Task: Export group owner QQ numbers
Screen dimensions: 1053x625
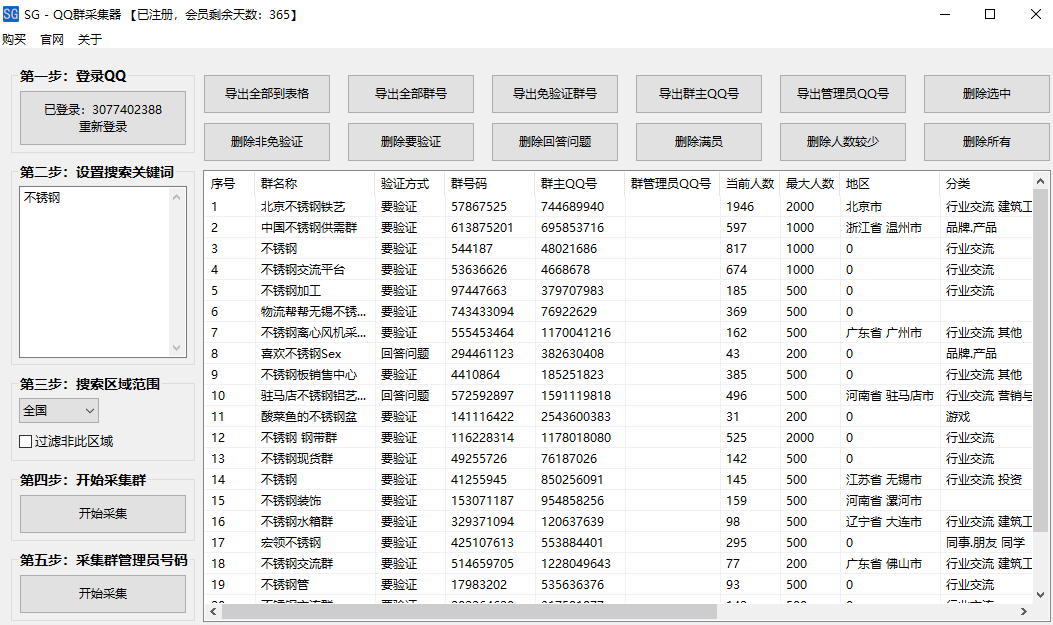Action: pos(698,93)
